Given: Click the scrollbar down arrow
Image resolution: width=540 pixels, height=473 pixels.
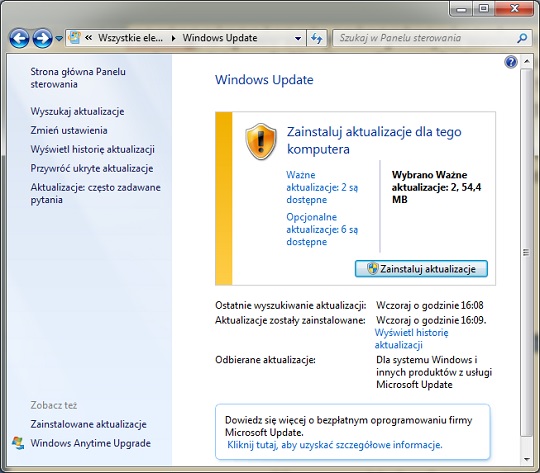Looking at the screenshot, I should tap(527, 459).
